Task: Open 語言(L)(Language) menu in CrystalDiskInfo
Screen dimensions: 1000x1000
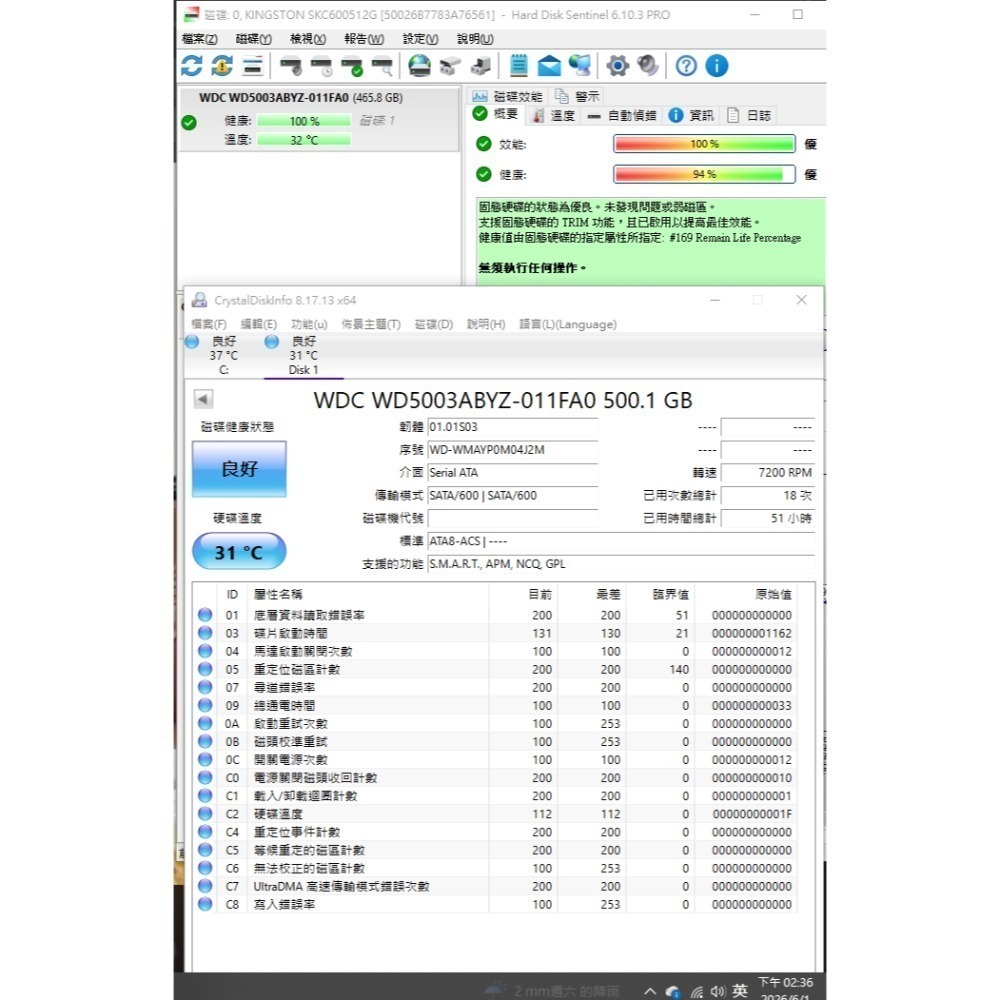Action: [568, 324]
